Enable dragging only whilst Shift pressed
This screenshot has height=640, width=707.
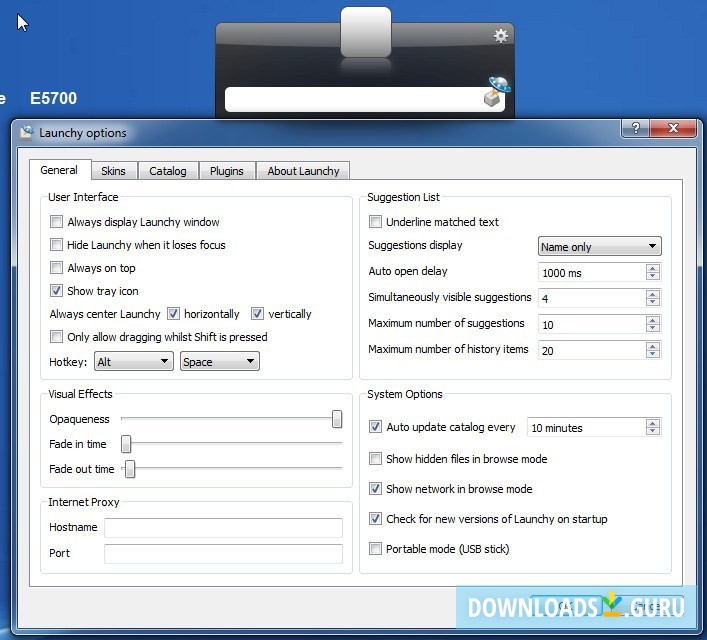pos(56,336)
